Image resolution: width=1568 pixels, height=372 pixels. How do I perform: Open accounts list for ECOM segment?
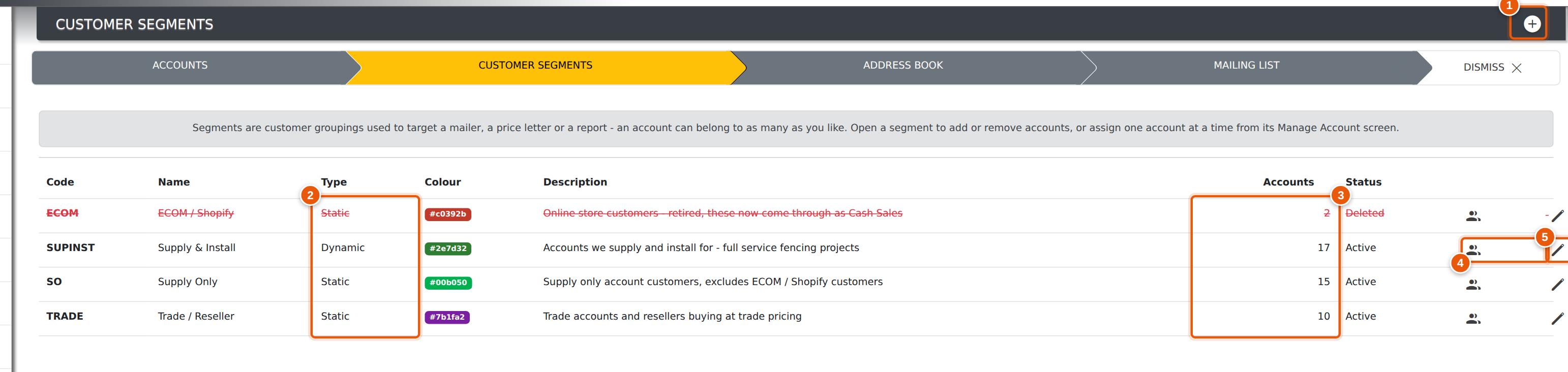tap(1473, 215)
